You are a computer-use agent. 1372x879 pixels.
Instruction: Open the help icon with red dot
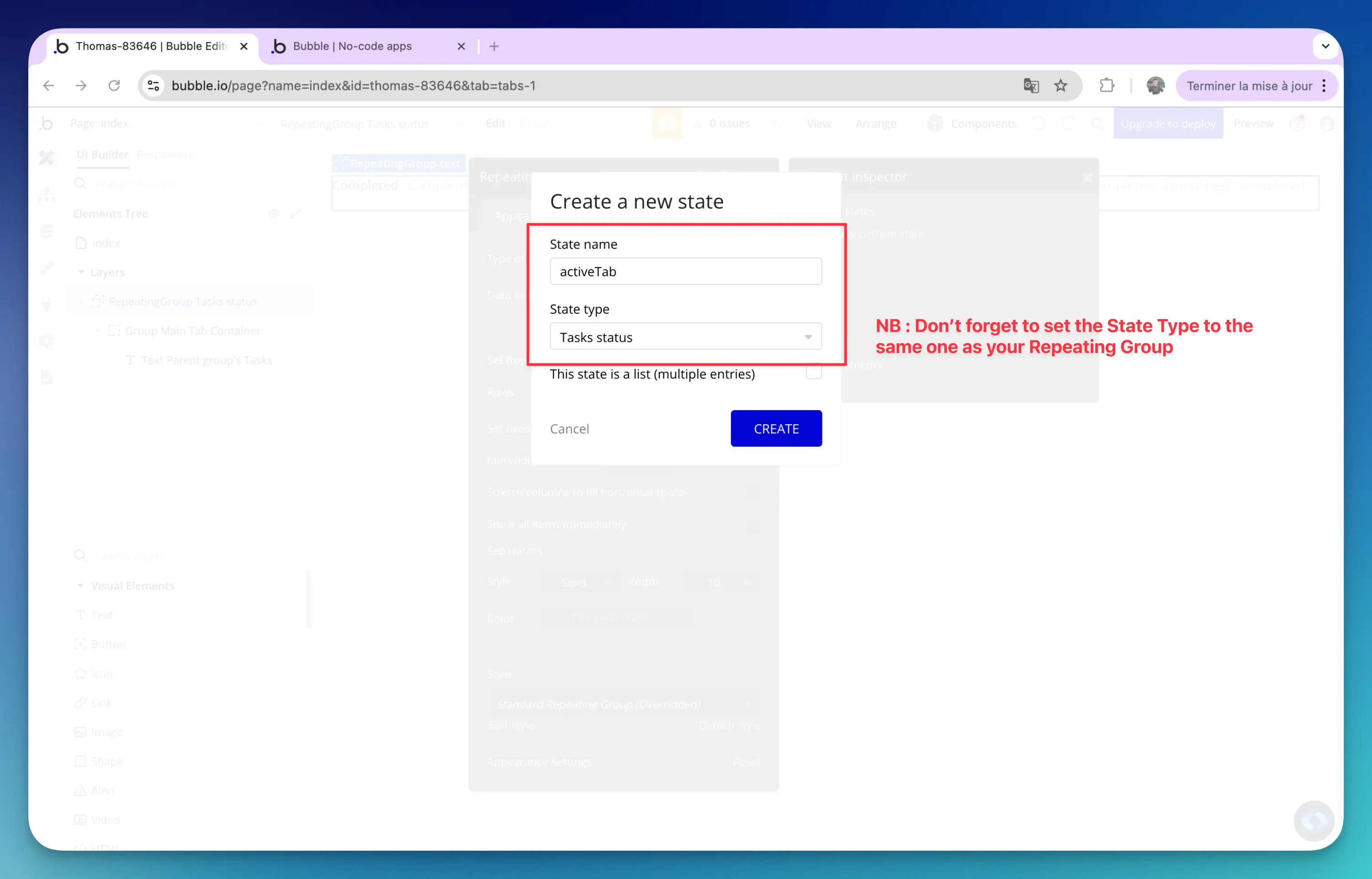click(x=1297, y=123)
